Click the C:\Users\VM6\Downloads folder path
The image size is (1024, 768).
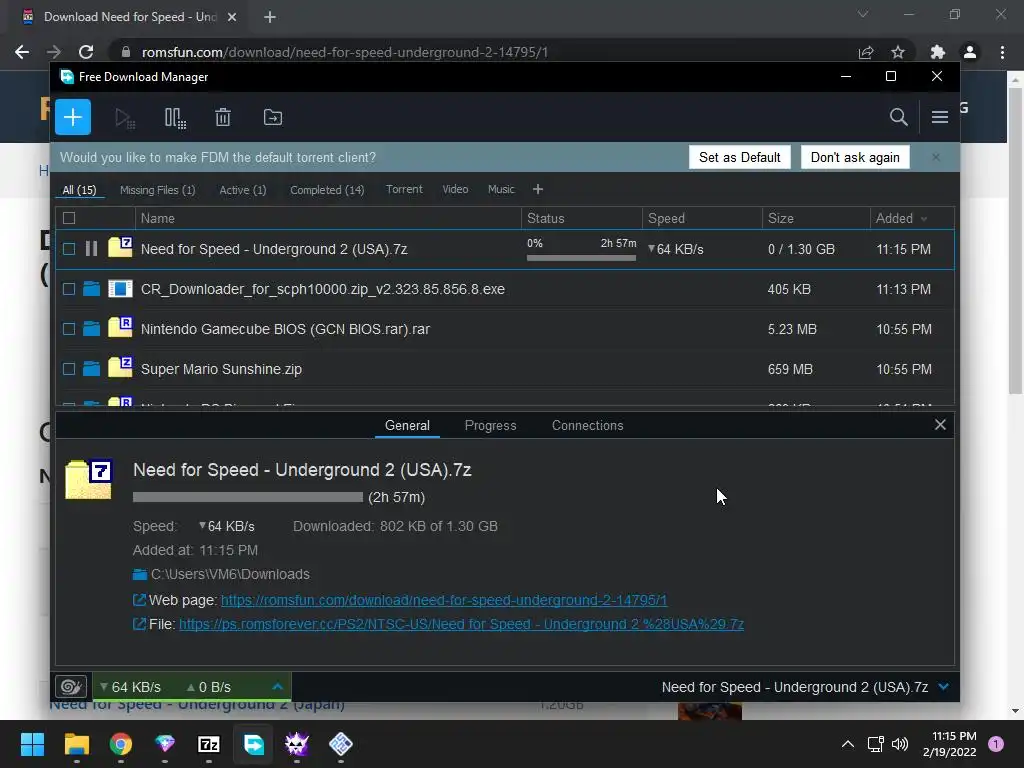(230, 574)
